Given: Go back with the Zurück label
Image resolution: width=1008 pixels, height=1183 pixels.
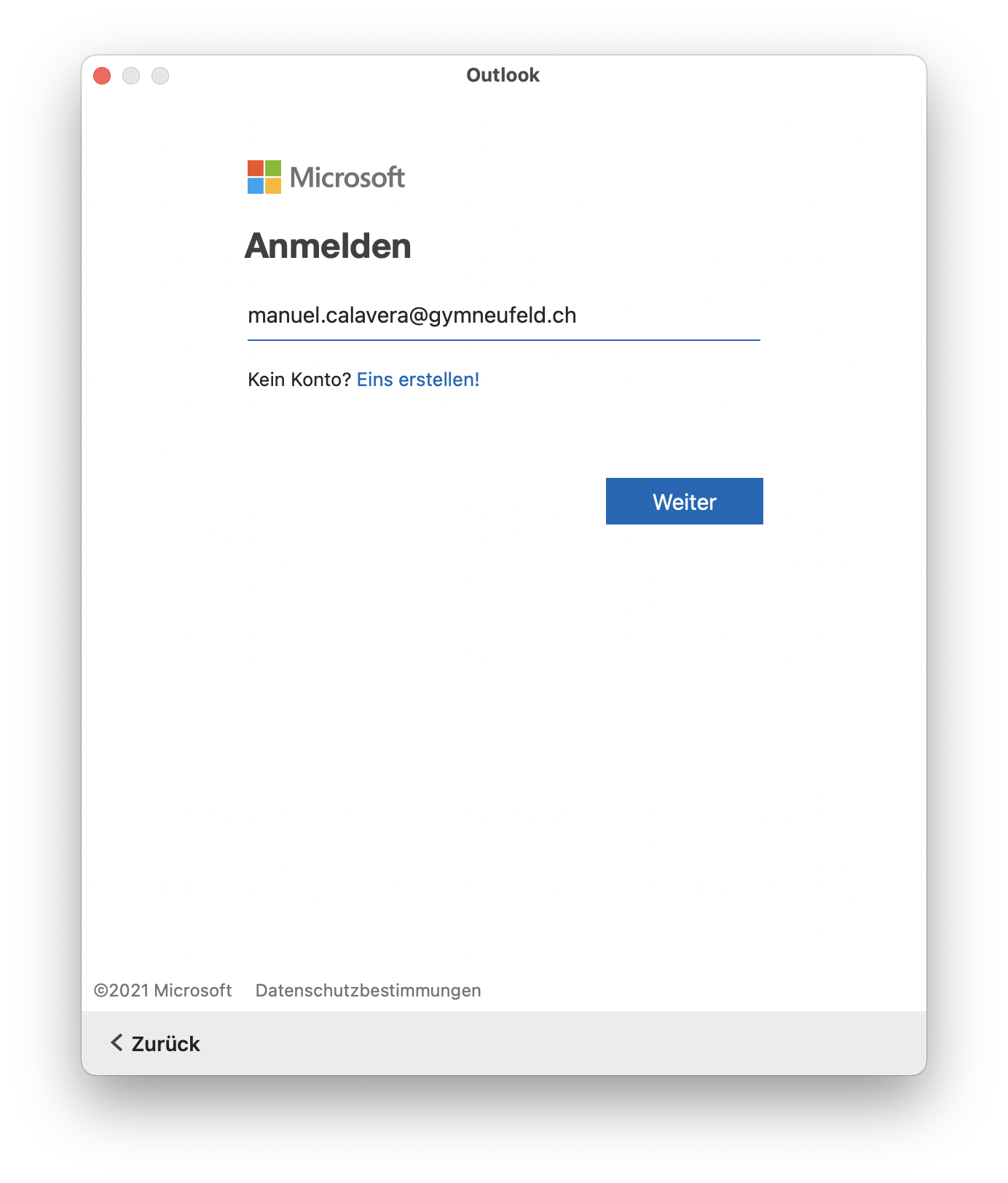Looking at the screenshot, I should (x=165, y=1044).
